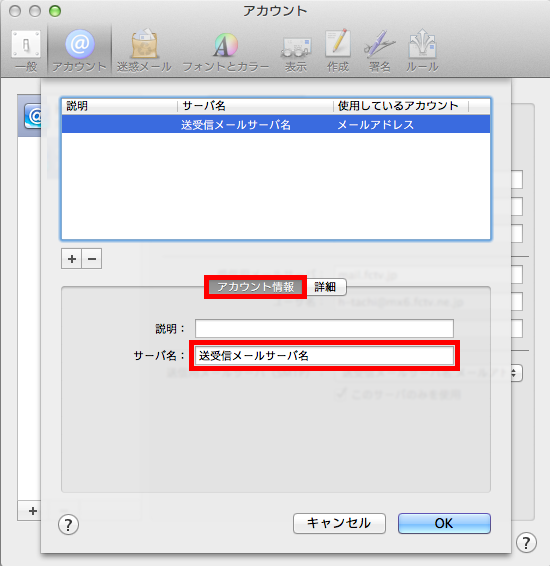This screenshot has width=550, height=566.
Task: Remove selected server with minus button
Action: [92, 259]
